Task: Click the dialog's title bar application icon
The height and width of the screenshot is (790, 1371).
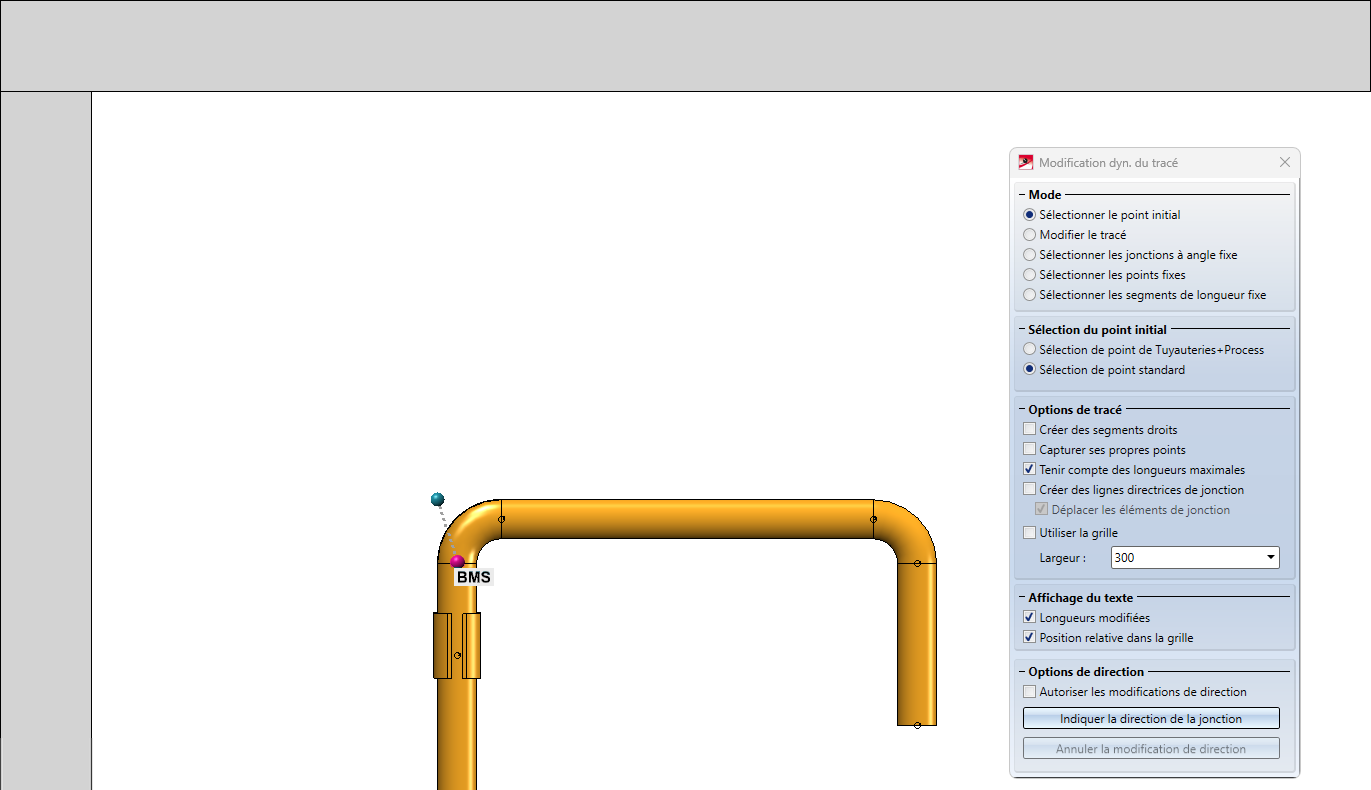Action: (1025, 163)
